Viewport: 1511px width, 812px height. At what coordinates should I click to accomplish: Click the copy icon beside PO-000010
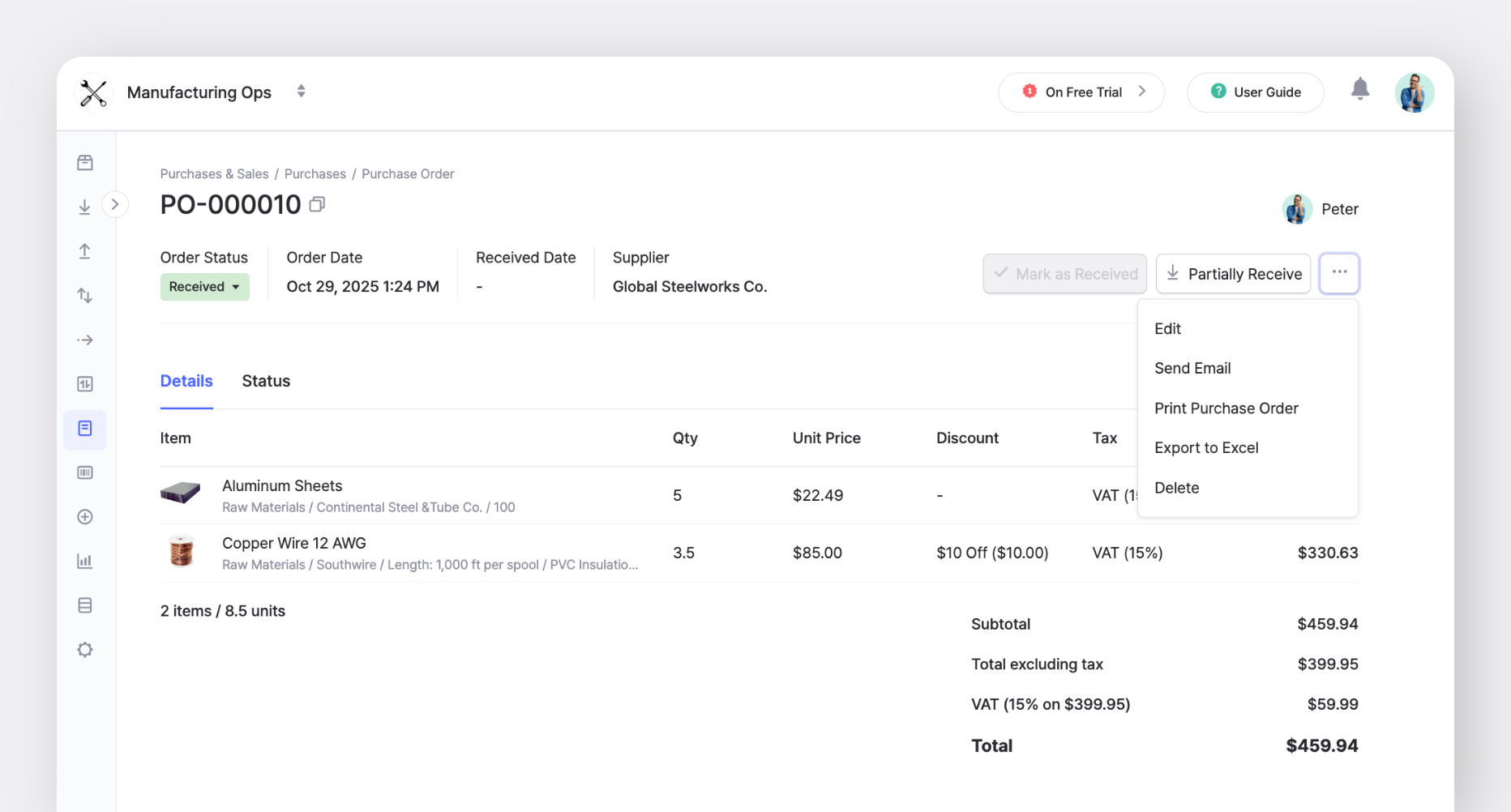coord(317,204)
